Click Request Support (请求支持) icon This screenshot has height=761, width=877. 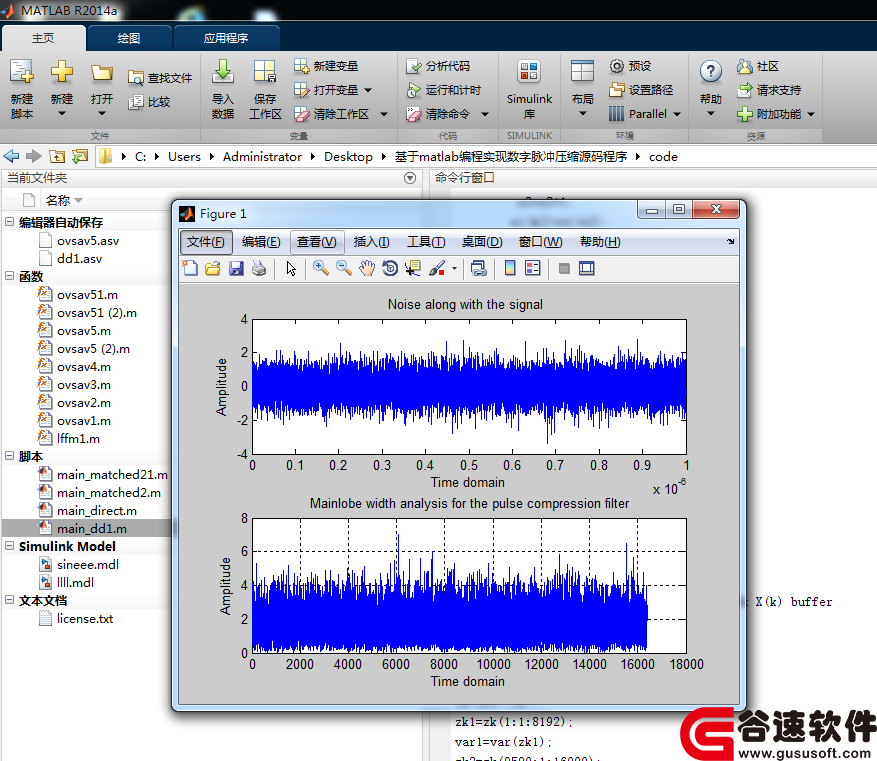pos(744,90)
